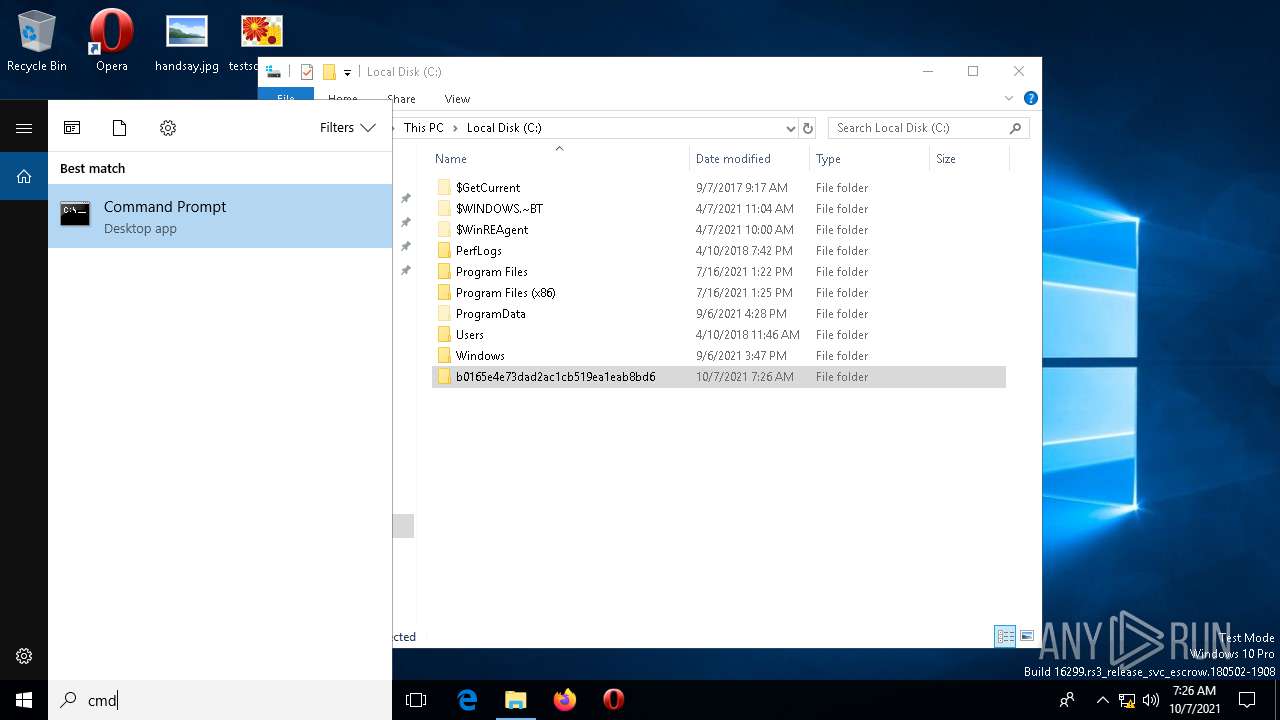Viewport: 1280px width, 720px height.
Task: Open the Customize Quick Access Toolbar arrow
Action: [348, 72]
